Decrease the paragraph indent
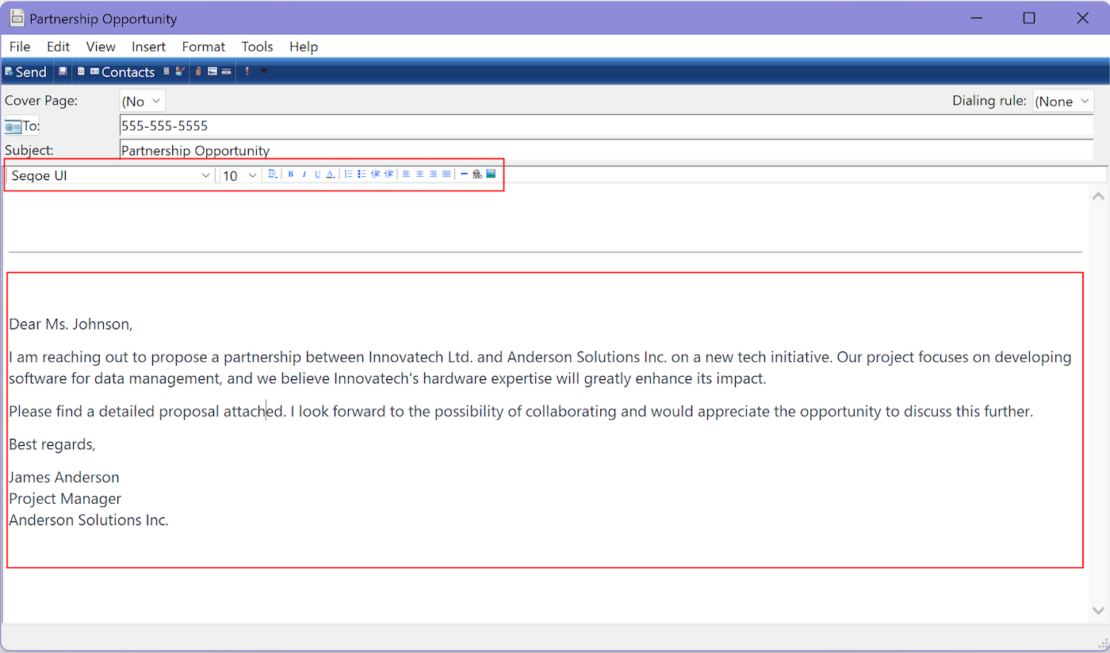The image size is (1110, 653). click(375, 174)
